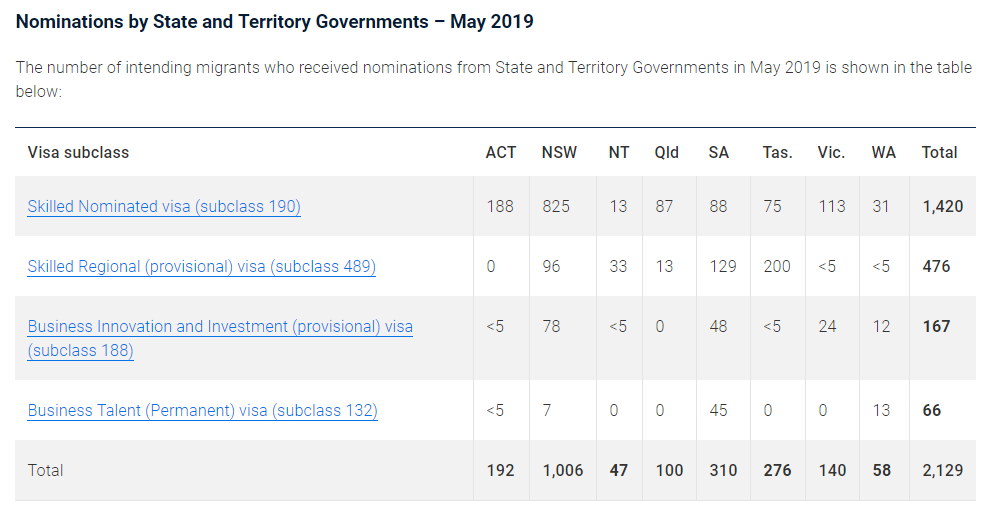1000x514 pixels.
Task: Click the Tas. column header
Action: click(x=777, y=153)
